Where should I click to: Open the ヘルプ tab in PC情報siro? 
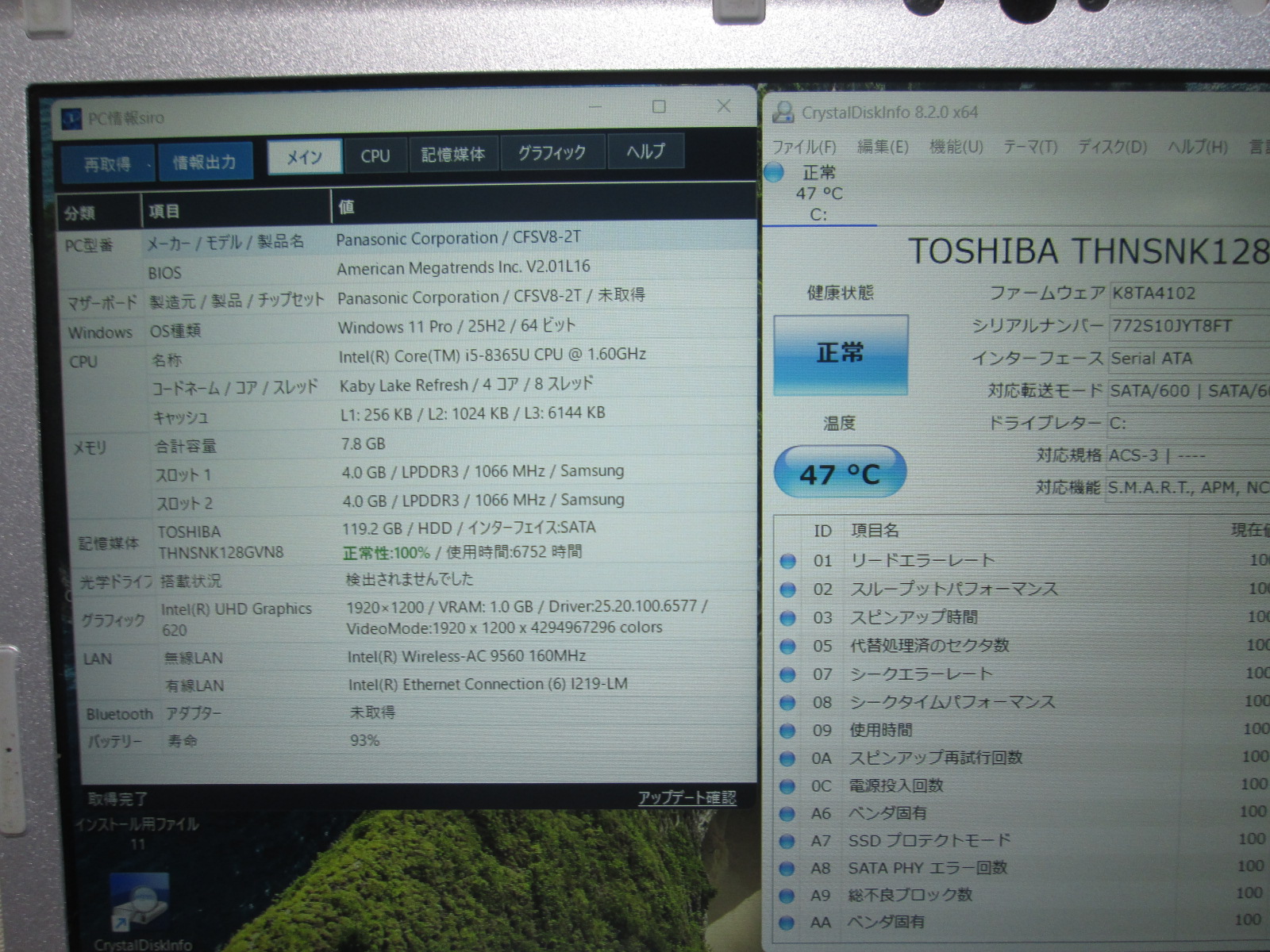[645, 150]
